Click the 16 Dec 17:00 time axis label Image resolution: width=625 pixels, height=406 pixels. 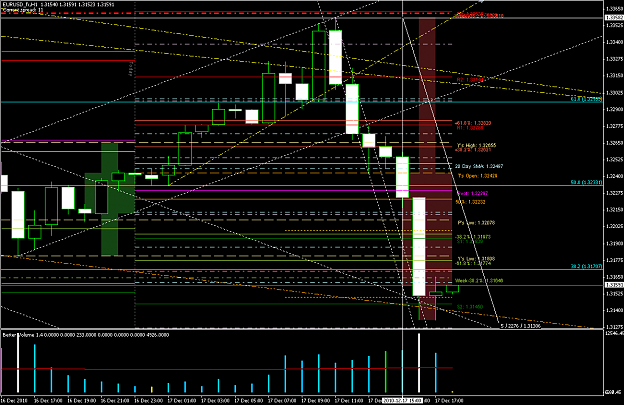pyautogui.click(x=48, y=400)
